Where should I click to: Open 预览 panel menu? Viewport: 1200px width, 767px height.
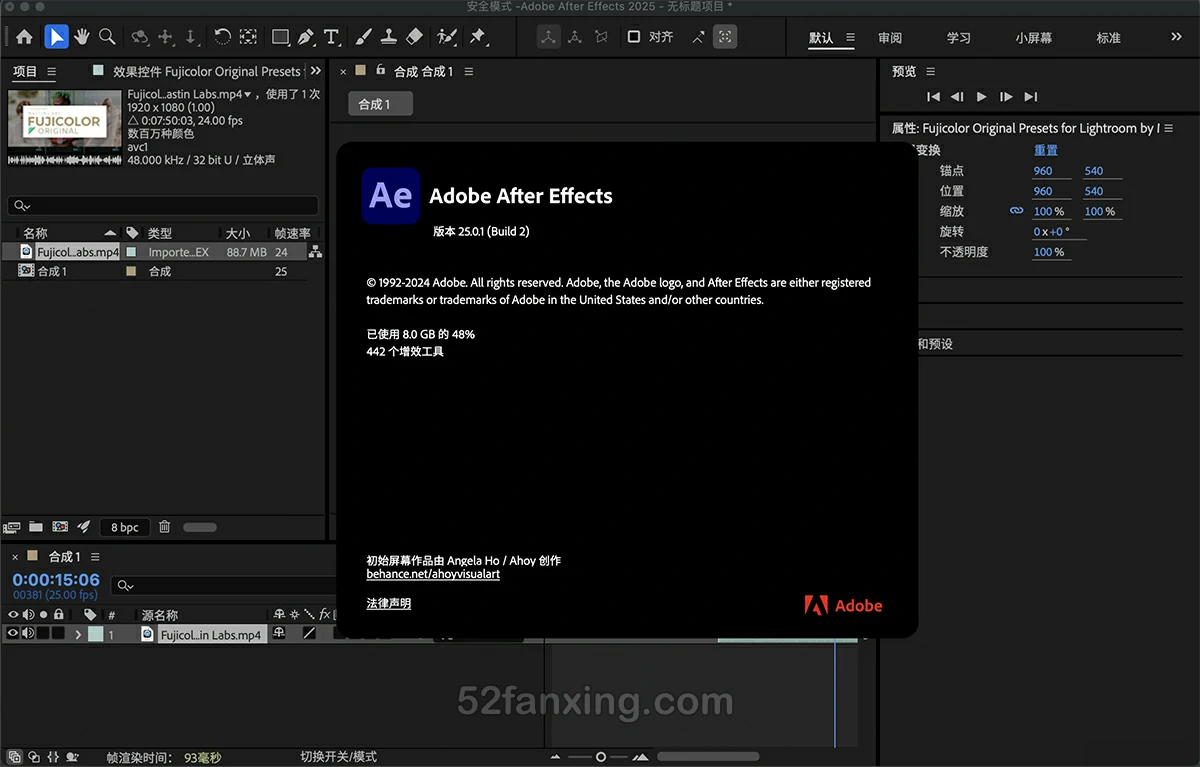tap(931, 72)
